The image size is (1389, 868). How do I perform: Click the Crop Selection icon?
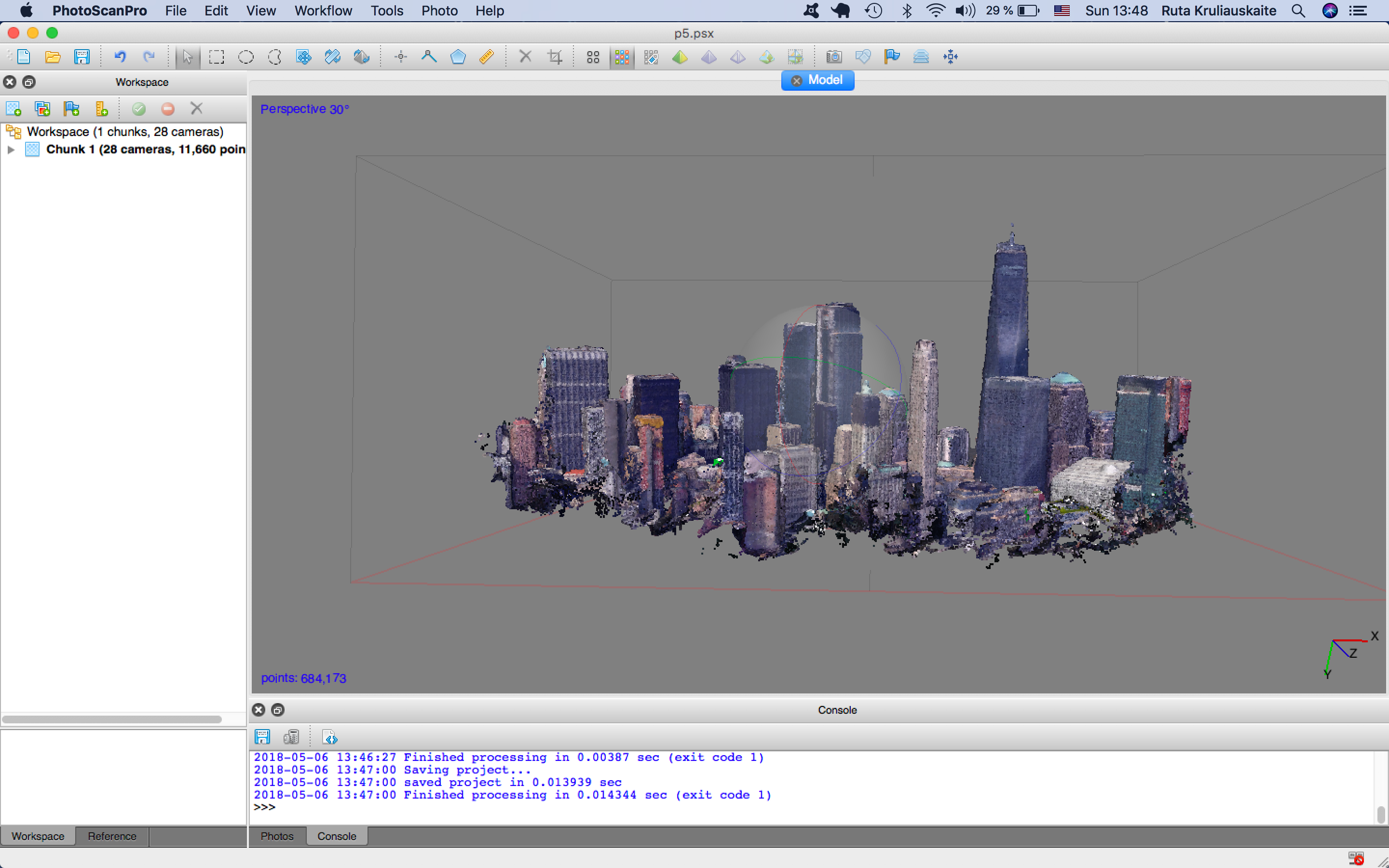[x=555, y=57]
